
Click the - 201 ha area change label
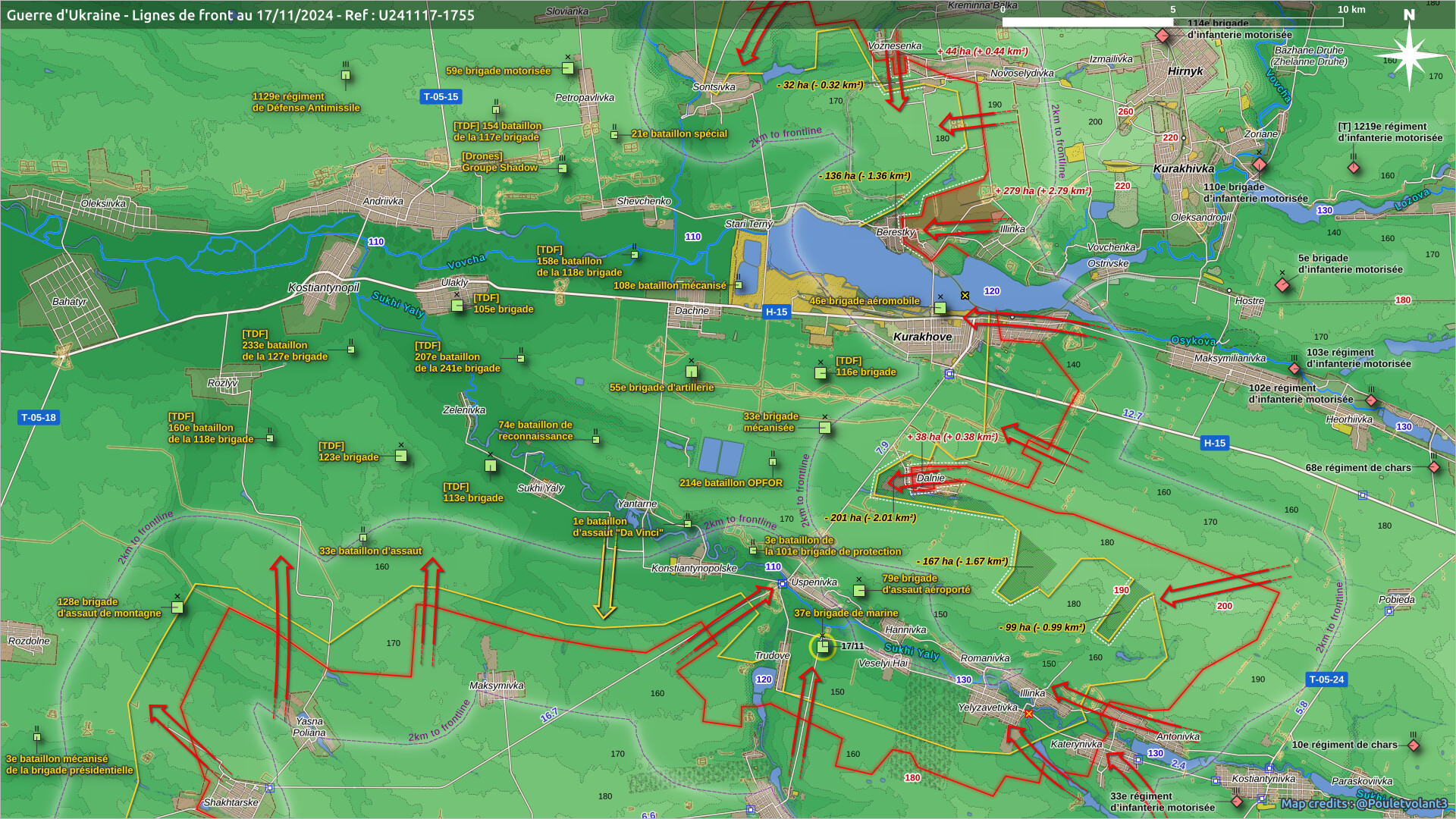871,518
